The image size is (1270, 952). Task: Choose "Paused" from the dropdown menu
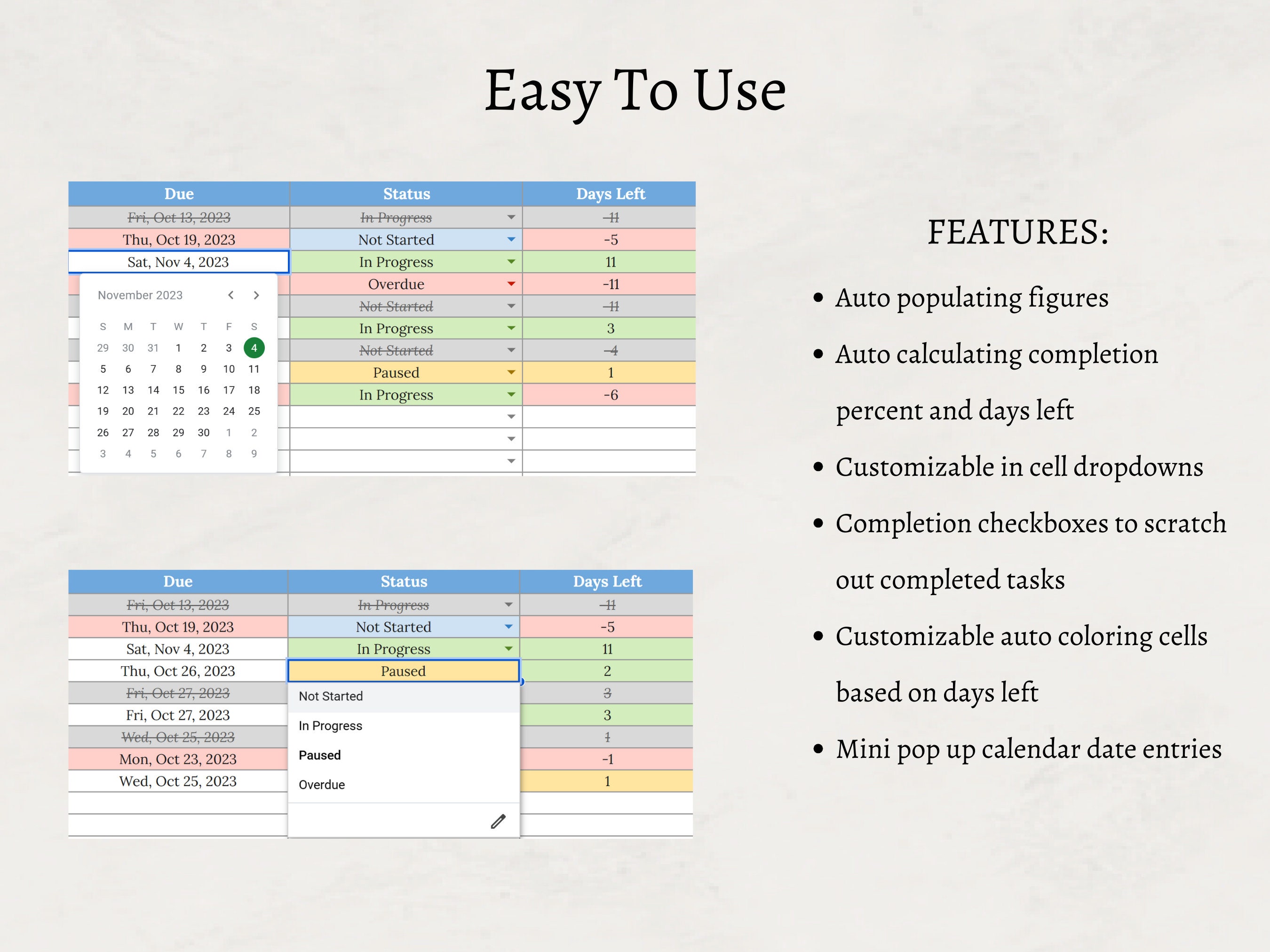[320, 755]
